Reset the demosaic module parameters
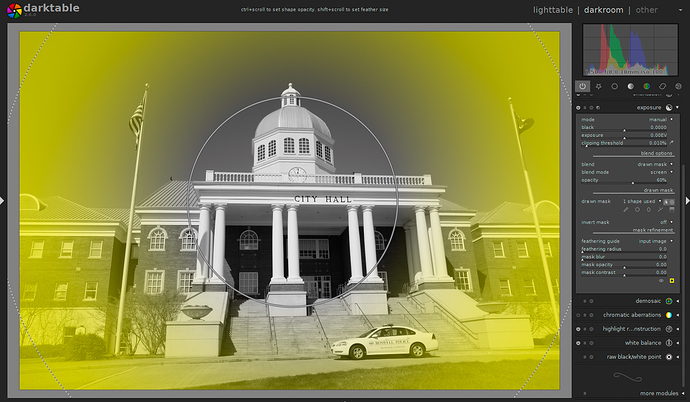This screenshot has width=690, height=402. click(591, 301)
